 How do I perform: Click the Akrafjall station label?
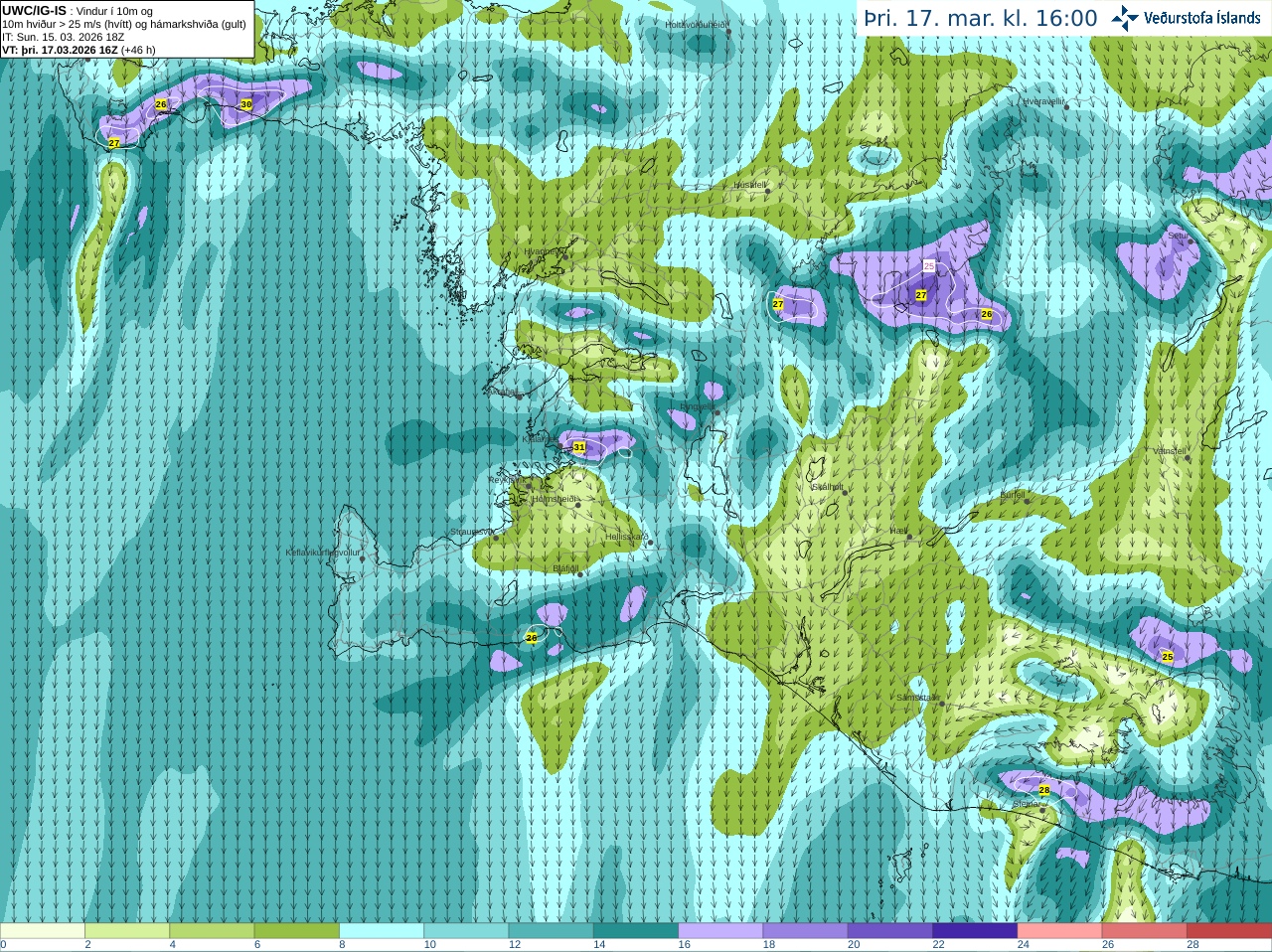tap(502, 392)
